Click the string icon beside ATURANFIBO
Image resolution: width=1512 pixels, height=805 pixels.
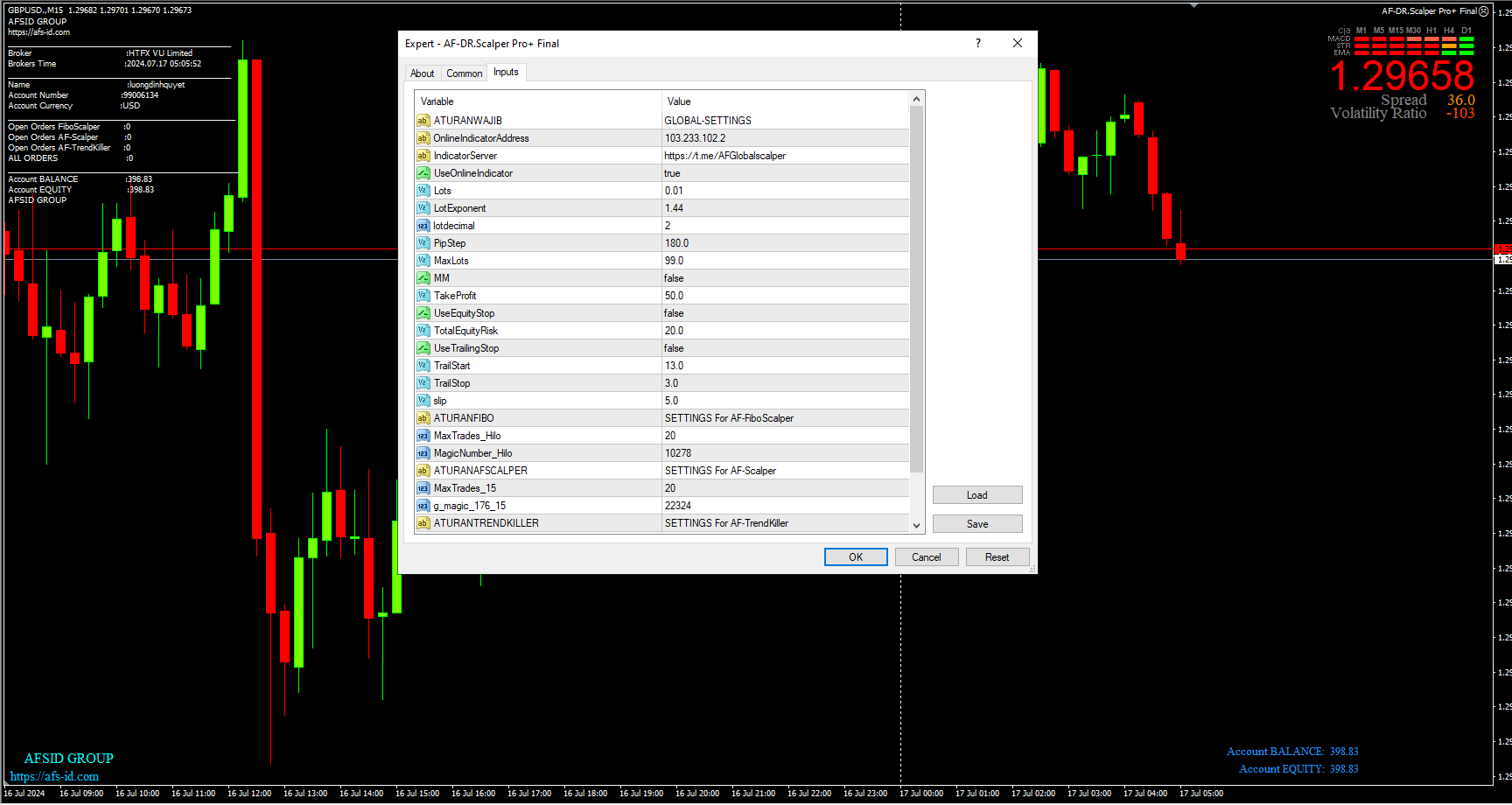423,418
